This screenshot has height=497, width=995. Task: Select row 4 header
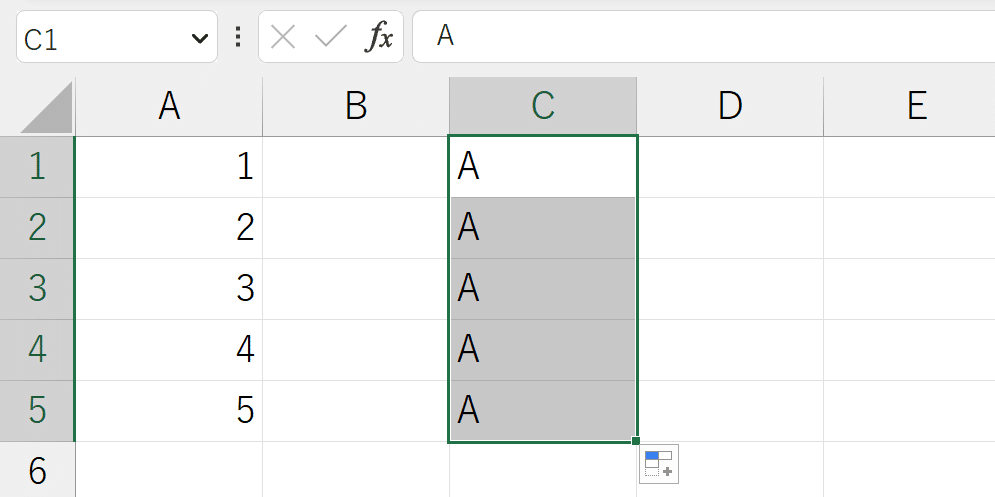37,350
